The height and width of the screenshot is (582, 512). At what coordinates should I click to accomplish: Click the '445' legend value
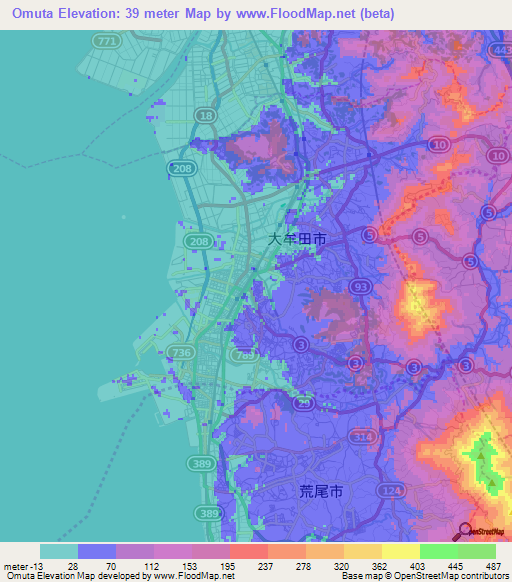tap(455, 567)
